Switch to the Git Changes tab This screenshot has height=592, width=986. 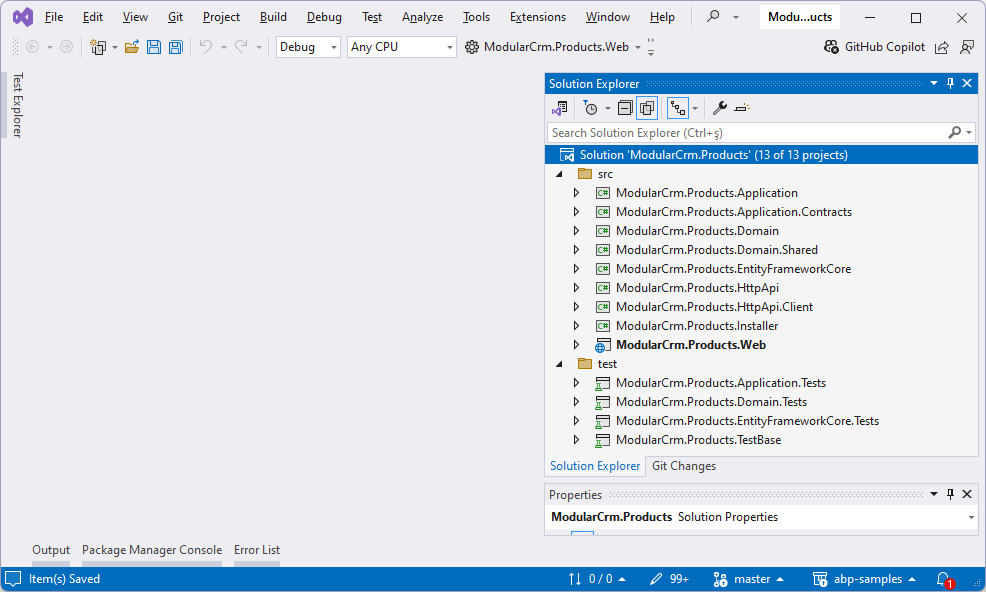point(684,466)
